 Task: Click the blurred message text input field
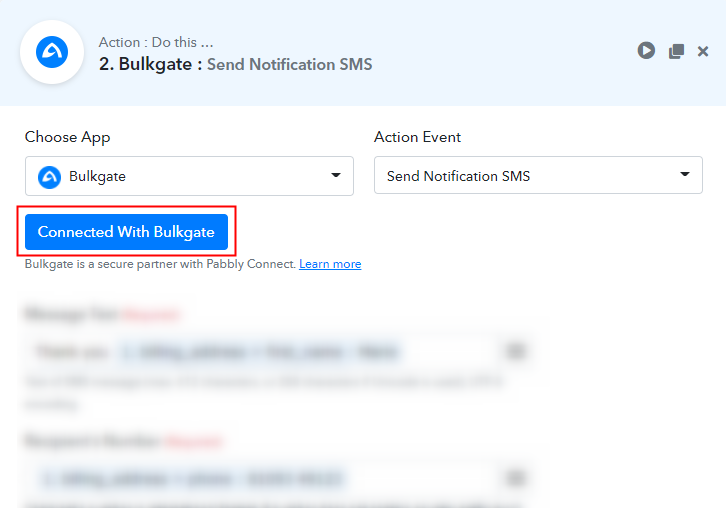pyautogui.click(x=259, y=352)
